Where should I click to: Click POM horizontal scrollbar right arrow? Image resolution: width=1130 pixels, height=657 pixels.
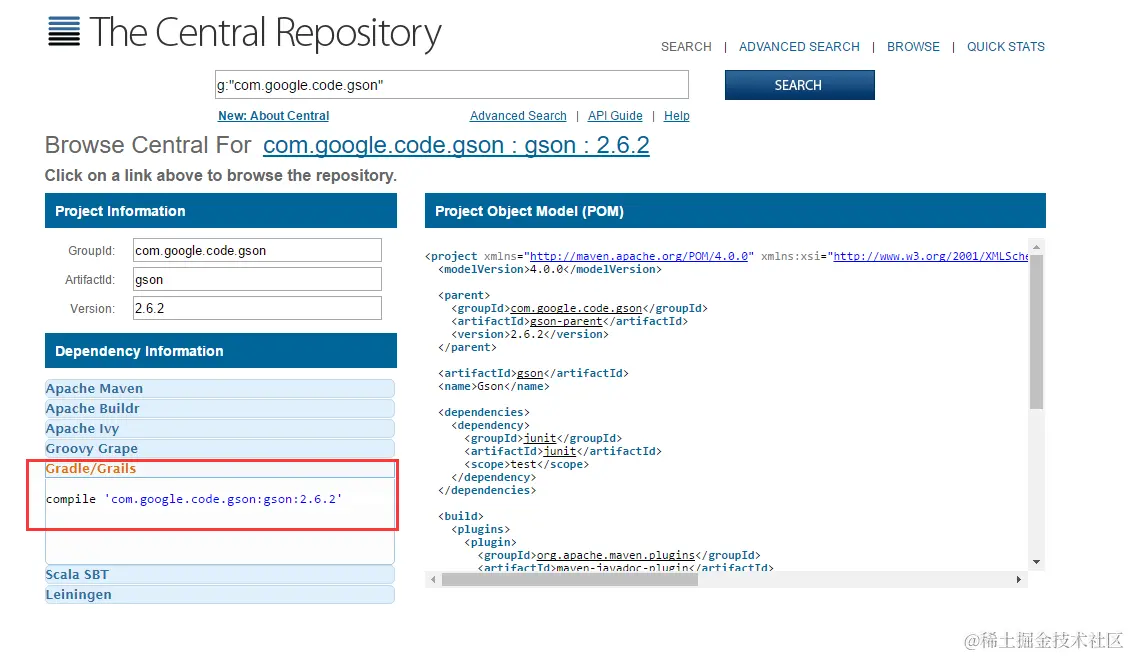pyautogui.click(x=1019, y=580)
